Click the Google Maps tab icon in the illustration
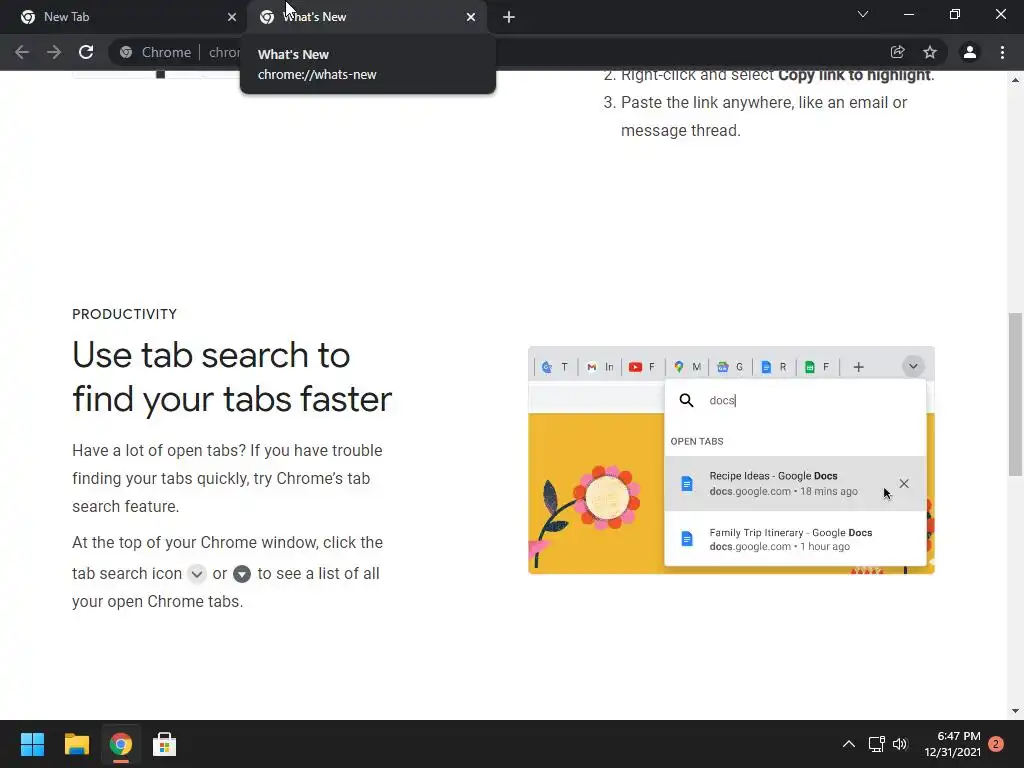Screen dimensions: 1024x768 point(679,367)
